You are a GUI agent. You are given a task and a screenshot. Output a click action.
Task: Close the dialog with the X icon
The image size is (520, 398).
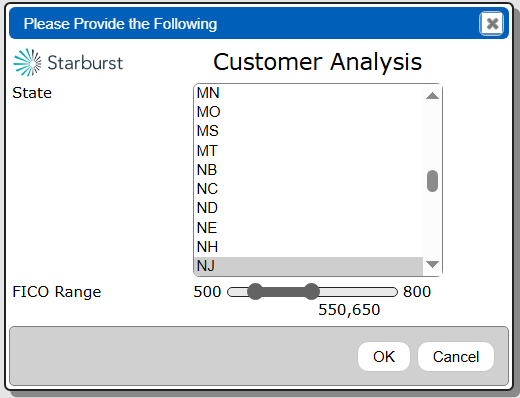point(492,24)
